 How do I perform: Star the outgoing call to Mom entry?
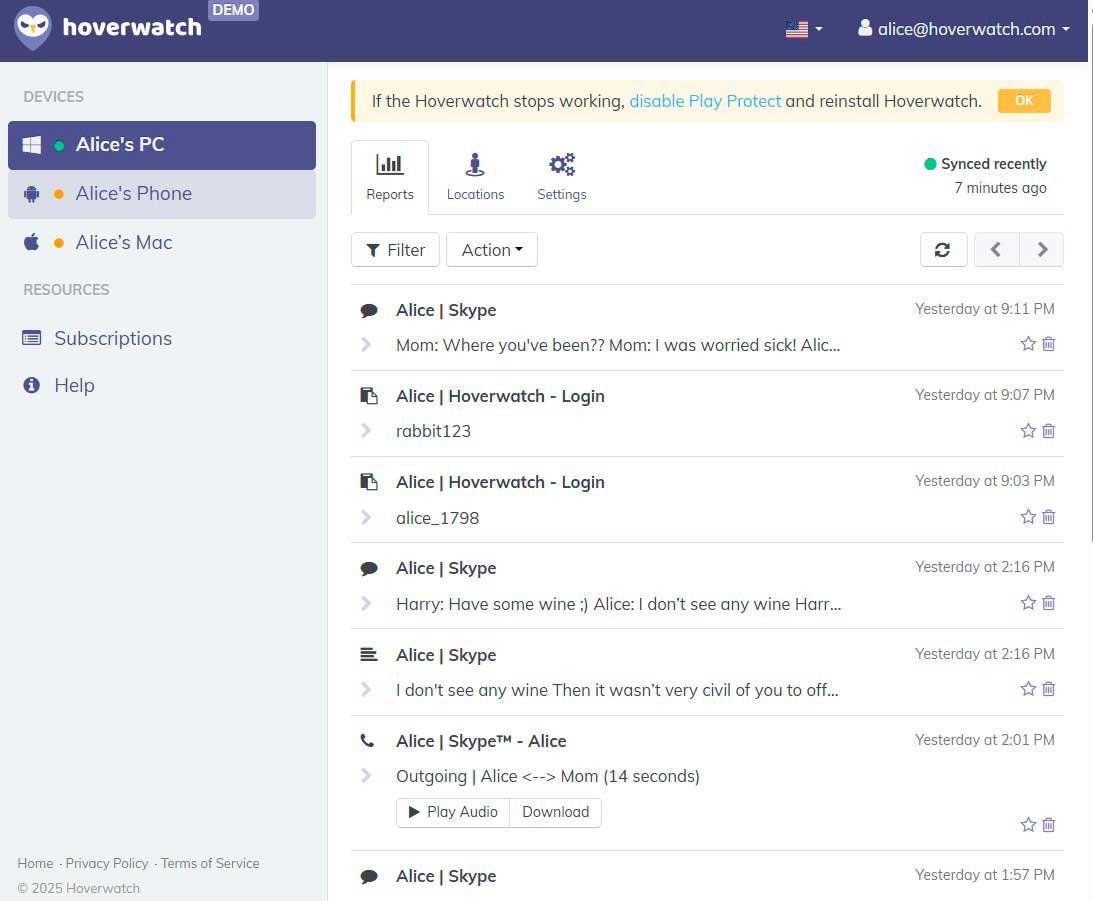coord(1028,825)
